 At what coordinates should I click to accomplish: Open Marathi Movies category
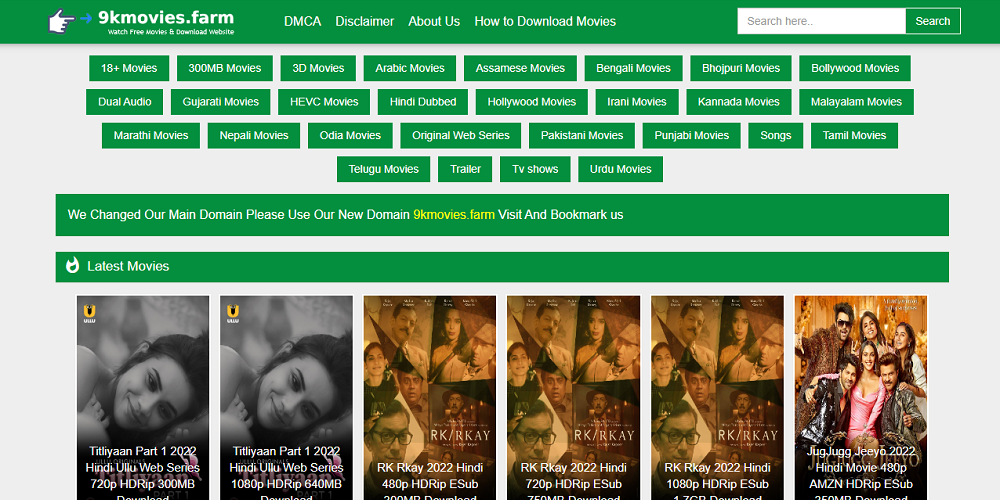click(x=151, y=136)
